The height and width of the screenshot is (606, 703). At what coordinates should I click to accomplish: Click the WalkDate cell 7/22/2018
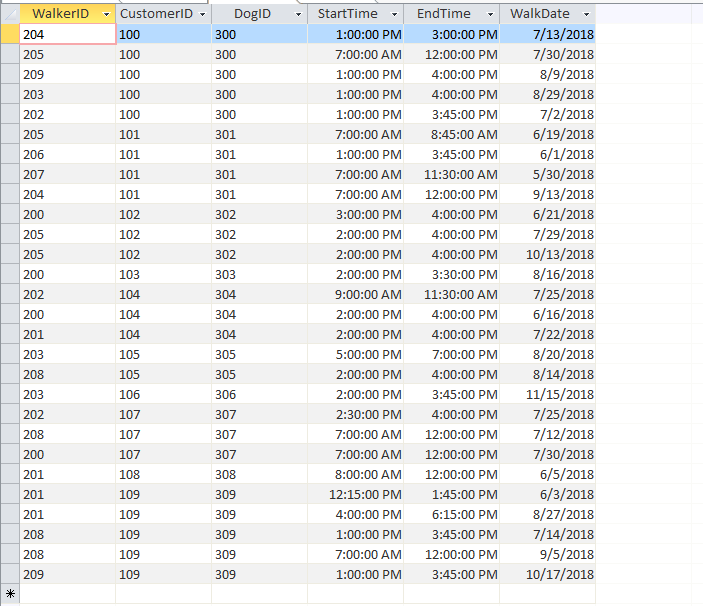(547, 334)
